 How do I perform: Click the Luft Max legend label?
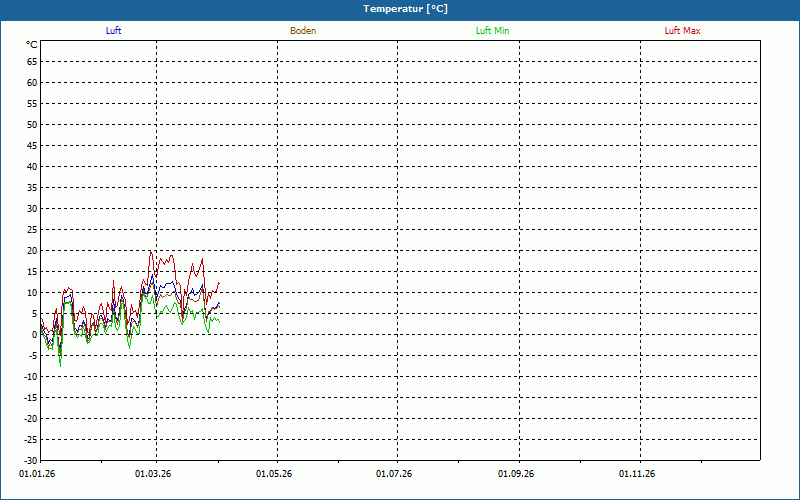pyautogui.click(x=682, y=31)
